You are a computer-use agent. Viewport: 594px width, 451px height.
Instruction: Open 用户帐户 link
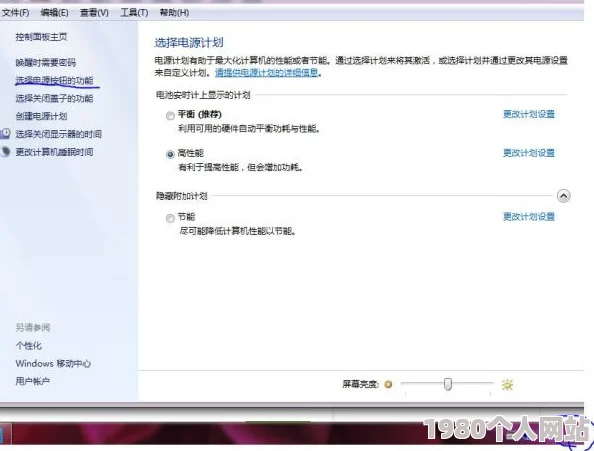coord(33,381)
